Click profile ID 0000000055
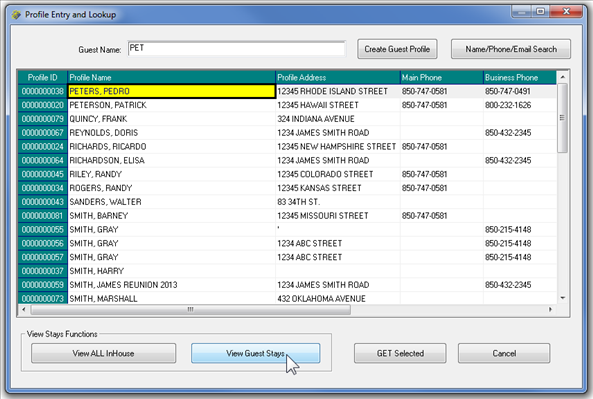Viewport: 593px width, 399px height. click(43, 230)
